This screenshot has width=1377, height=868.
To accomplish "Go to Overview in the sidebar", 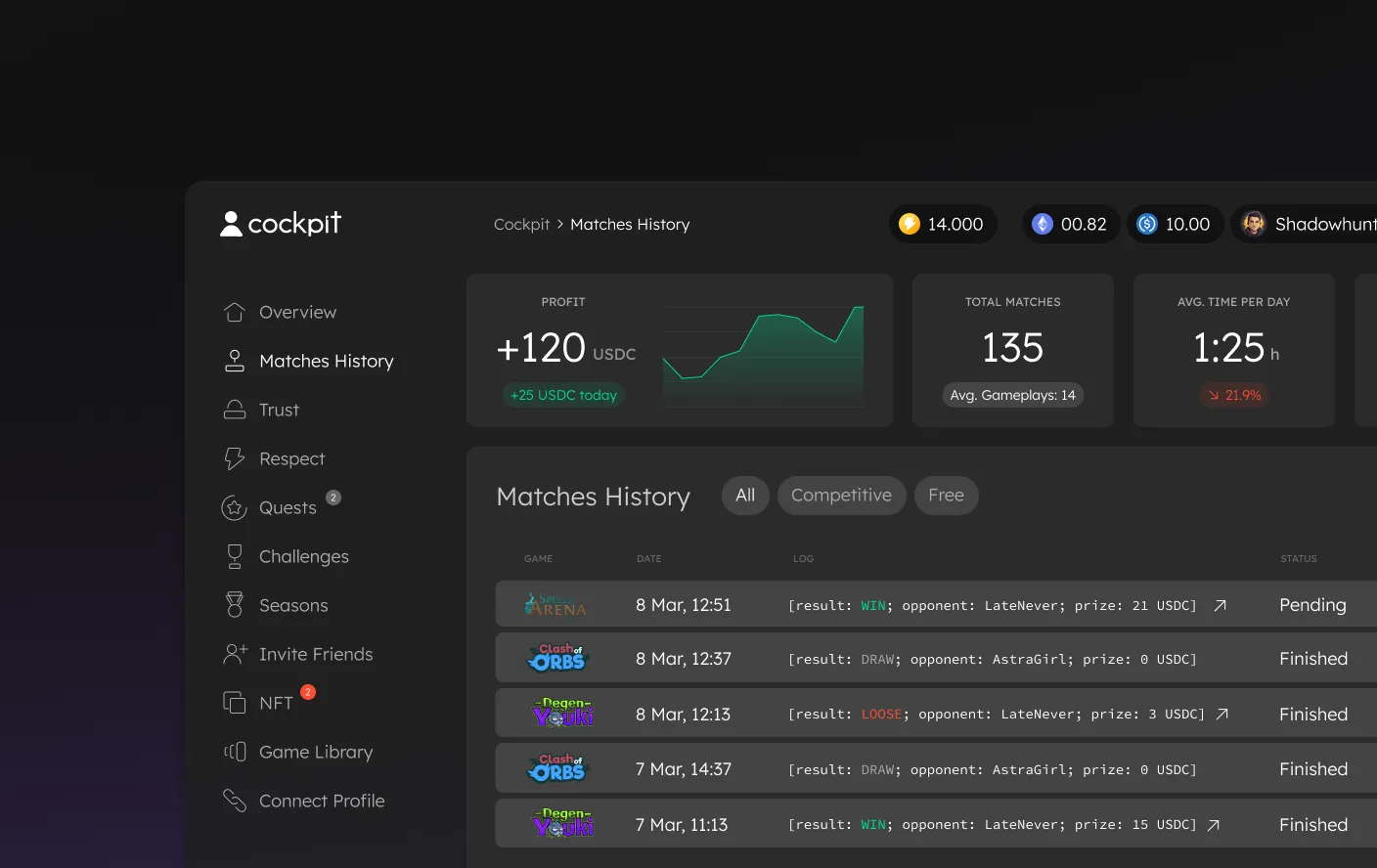I will [297, 312].
